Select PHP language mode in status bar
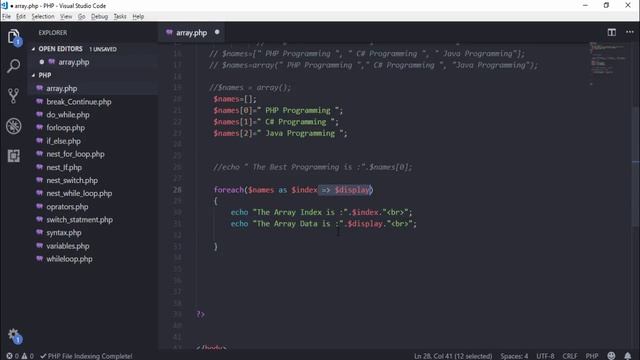This screenshot has width=640, height=360. (x=592, y=356)
